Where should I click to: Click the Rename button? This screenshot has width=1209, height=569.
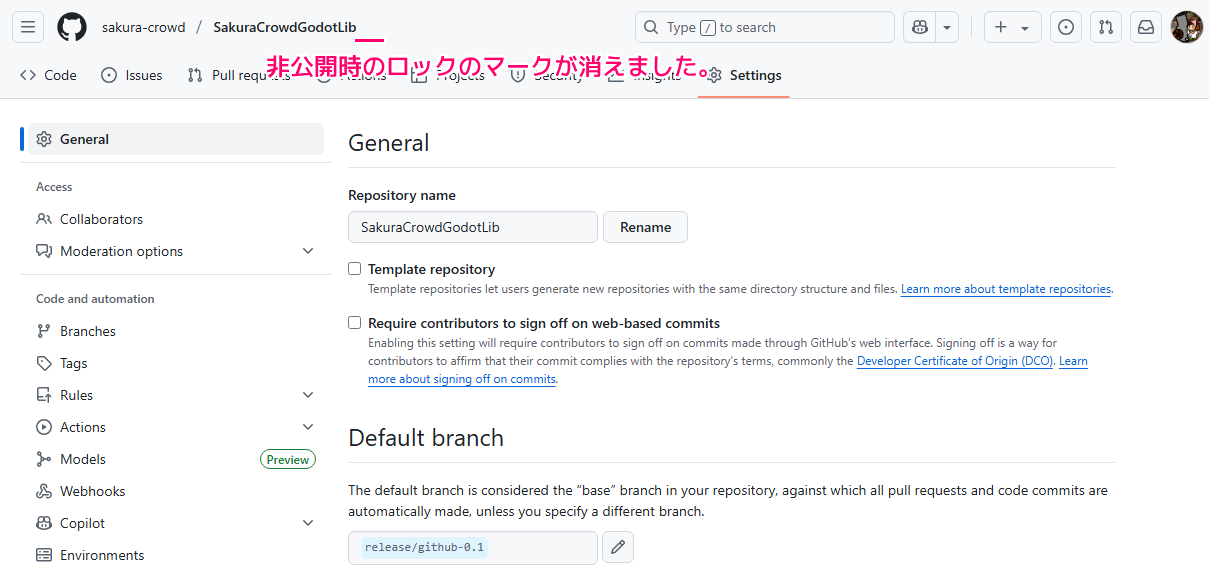(x=645, y=227)
